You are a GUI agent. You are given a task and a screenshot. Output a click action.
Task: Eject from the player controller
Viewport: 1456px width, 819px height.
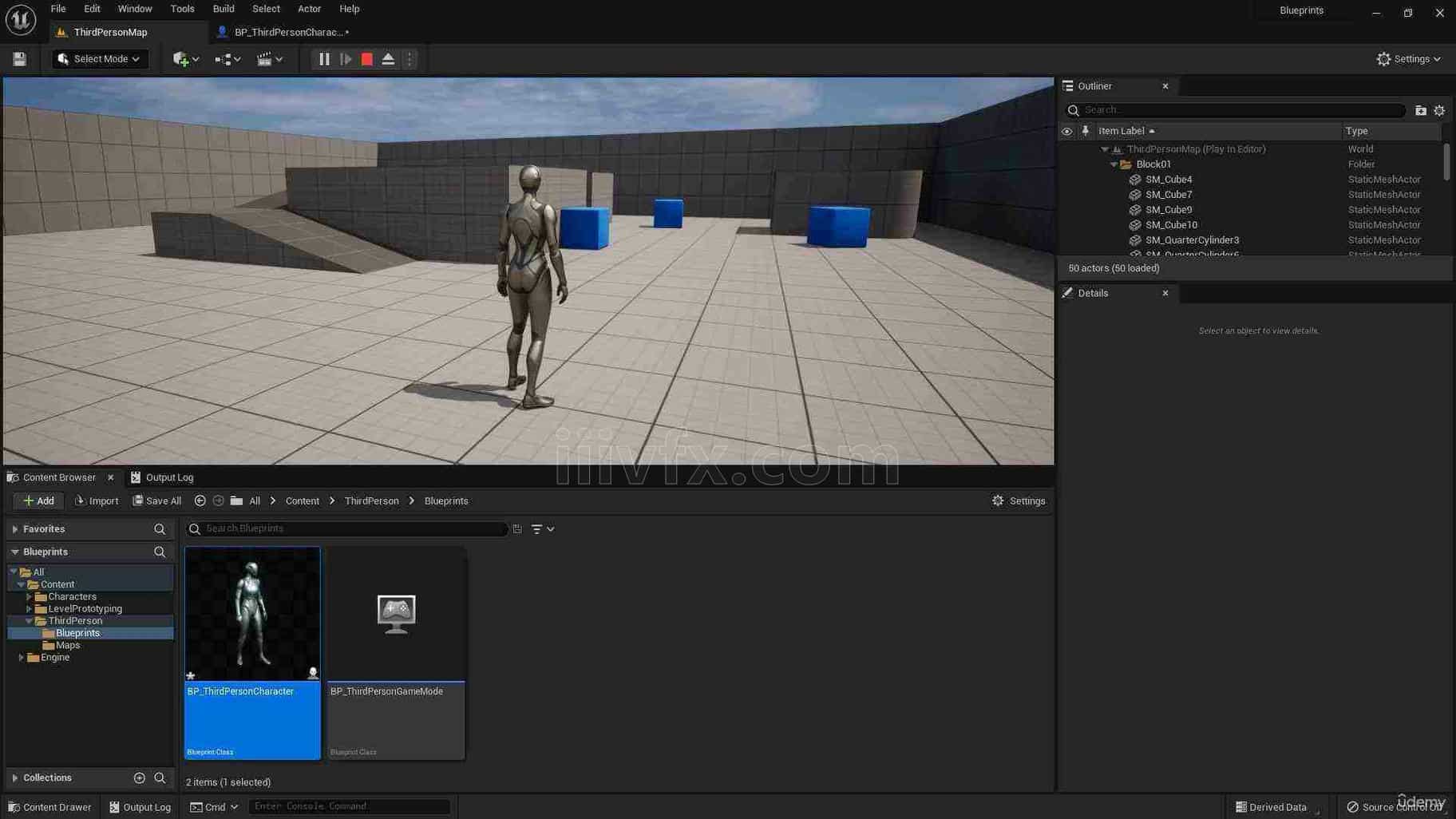[x=389, y=59]
